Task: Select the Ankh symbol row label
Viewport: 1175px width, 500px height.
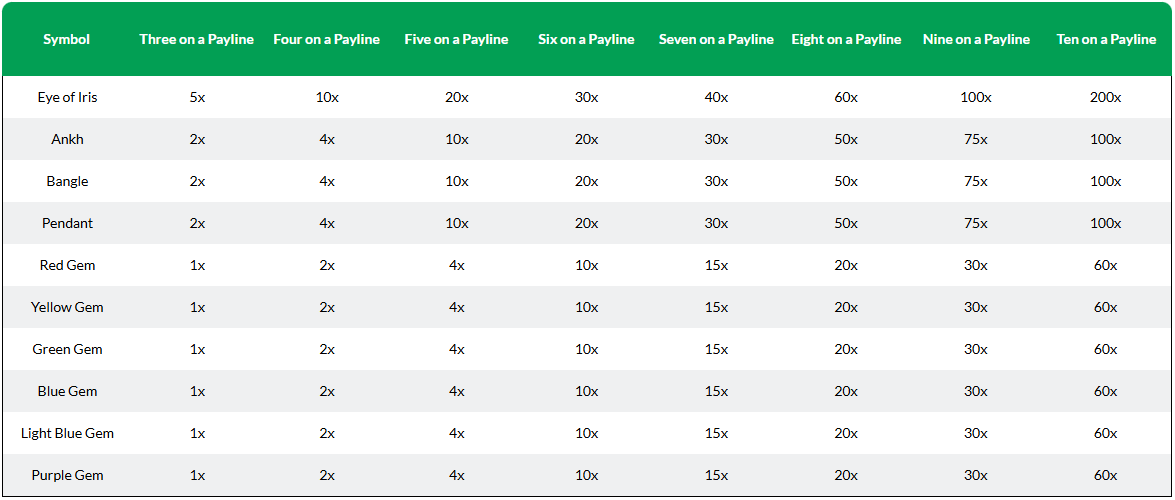Action: 67,139
